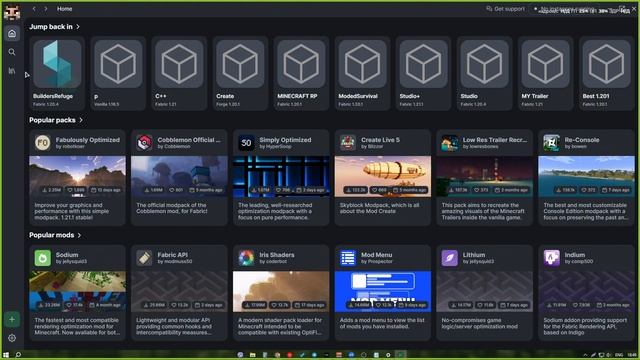Open the Indium mod title
This screenshot has width=640, height=360.
[575, 255]
